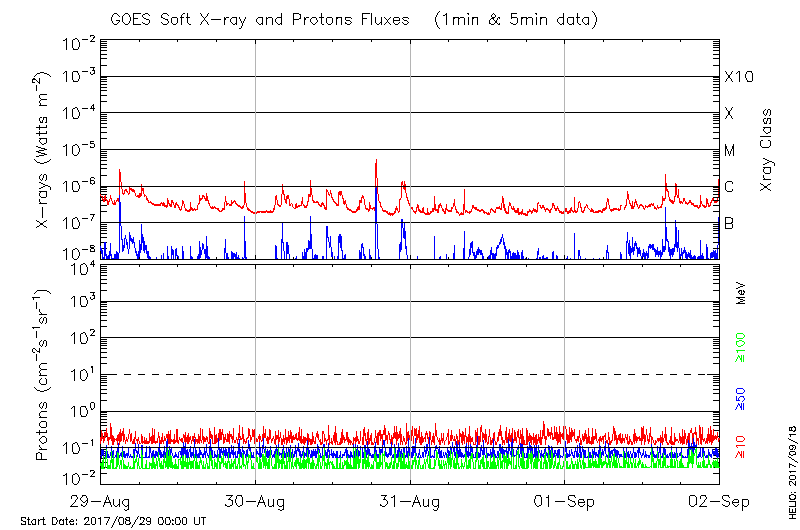This screenshot has height=530, width=800.
Task: Click the blue ≥50 MeV legend label
Action: point(742,398)
